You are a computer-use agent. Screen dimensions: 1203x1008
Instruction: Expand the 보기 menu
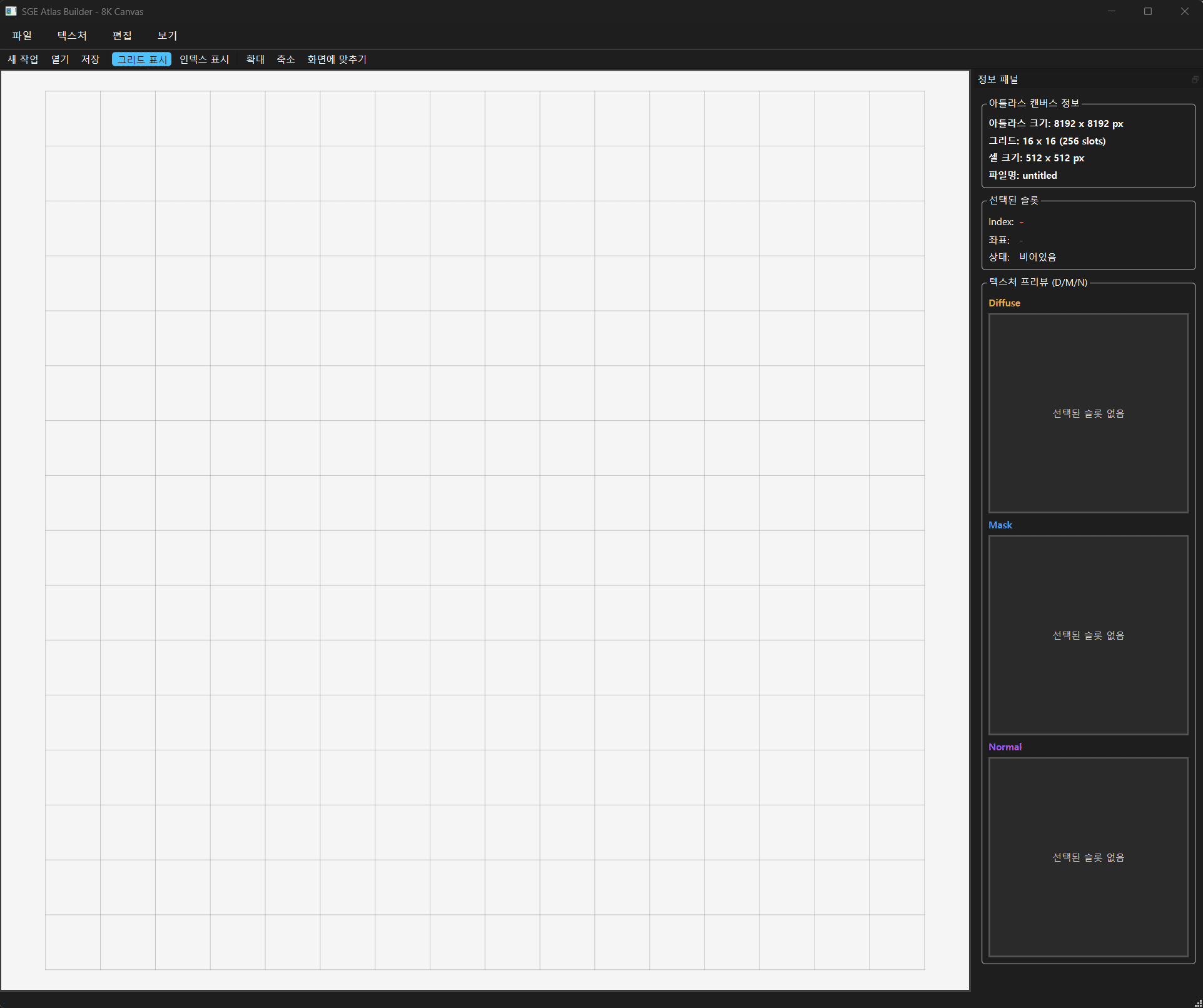tap(167, 36)
